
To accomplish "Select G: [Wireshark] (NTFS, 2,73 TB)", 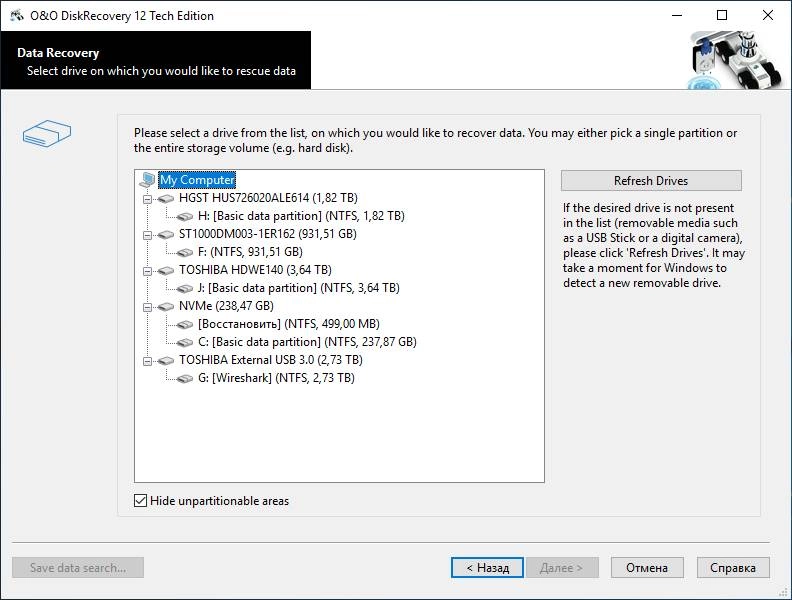I will [x=276, y=378].
